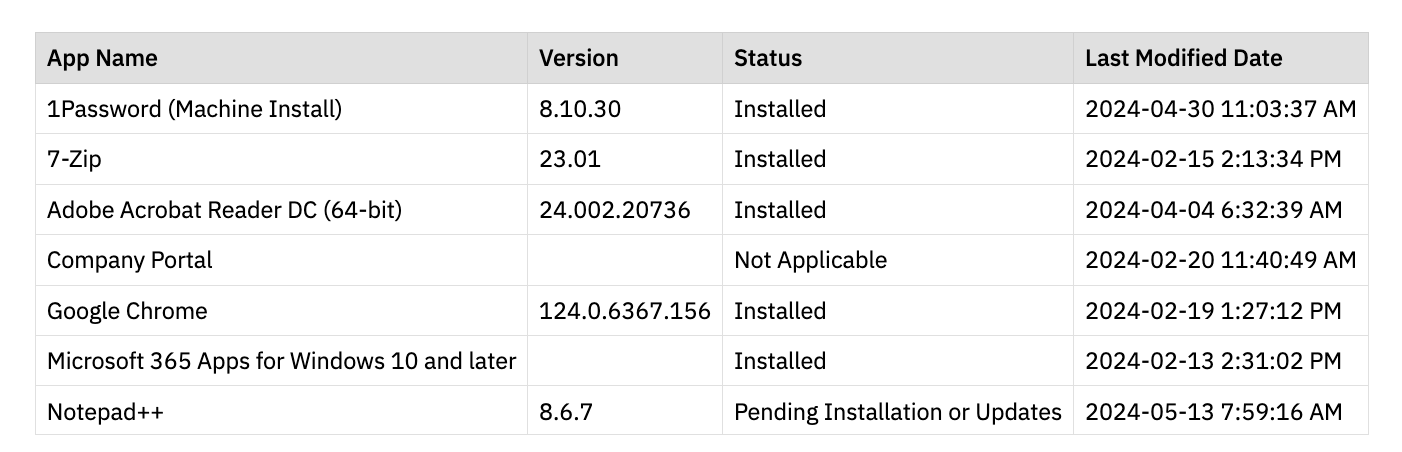Select Microsoft 365 Apps for Windows 10

coord(281,361)
